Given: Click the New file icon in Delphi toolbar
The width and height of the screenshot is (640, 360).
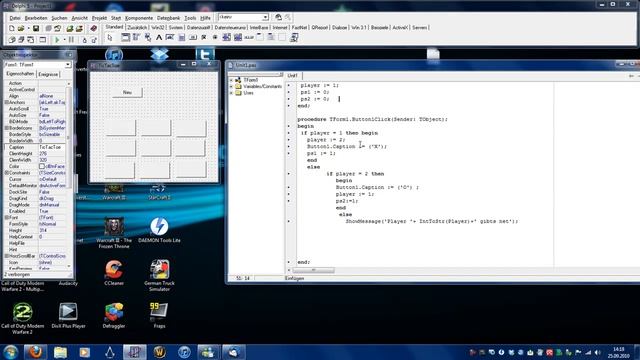Looking at the screenshot, I should (x=12, y=29).
